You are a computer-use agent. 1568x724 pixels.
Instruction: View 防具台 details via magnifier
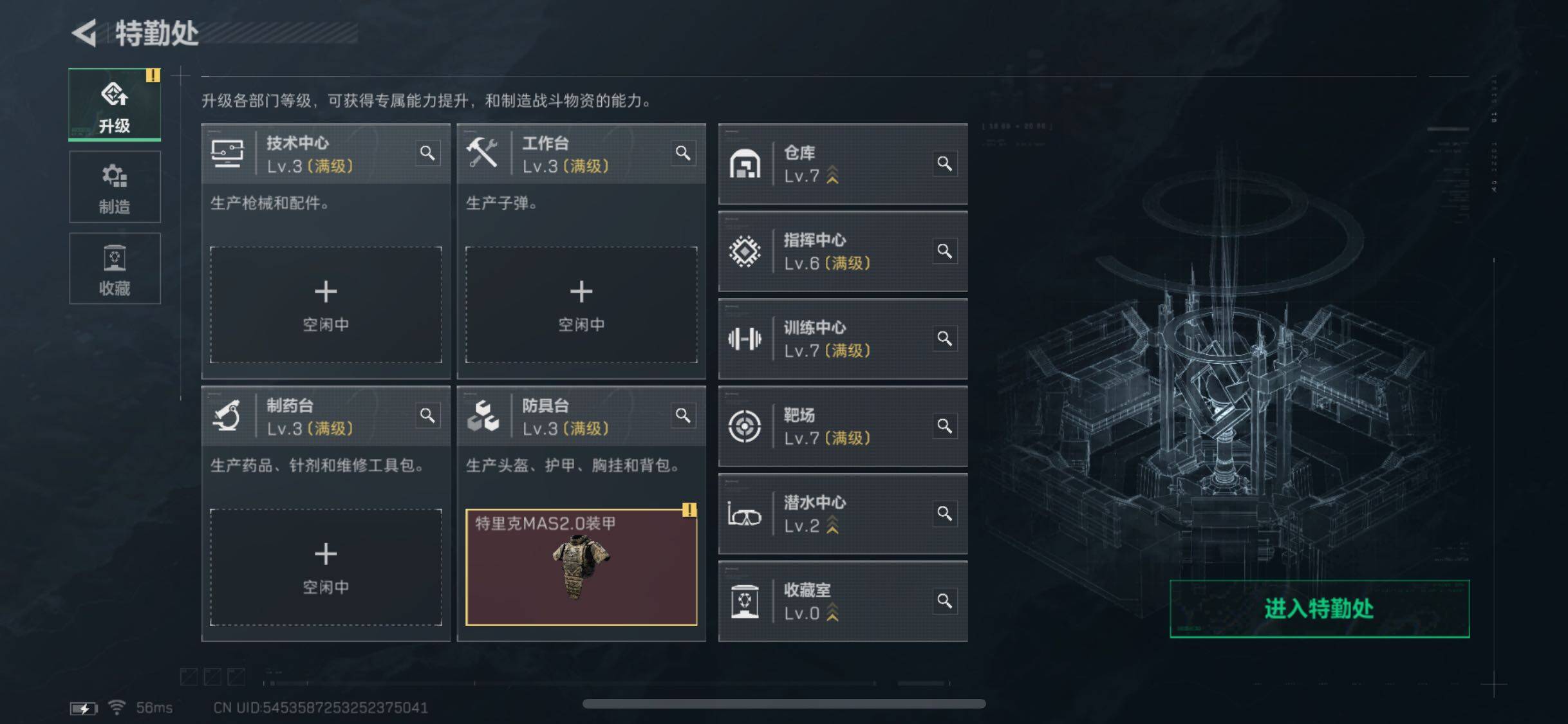point(683,416)
